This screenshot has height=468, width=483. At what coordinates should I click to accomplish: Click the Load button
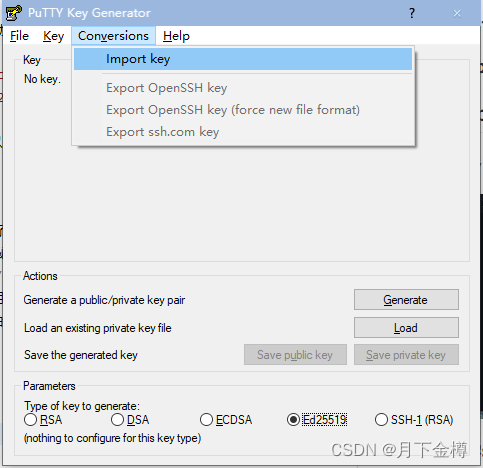406,328
